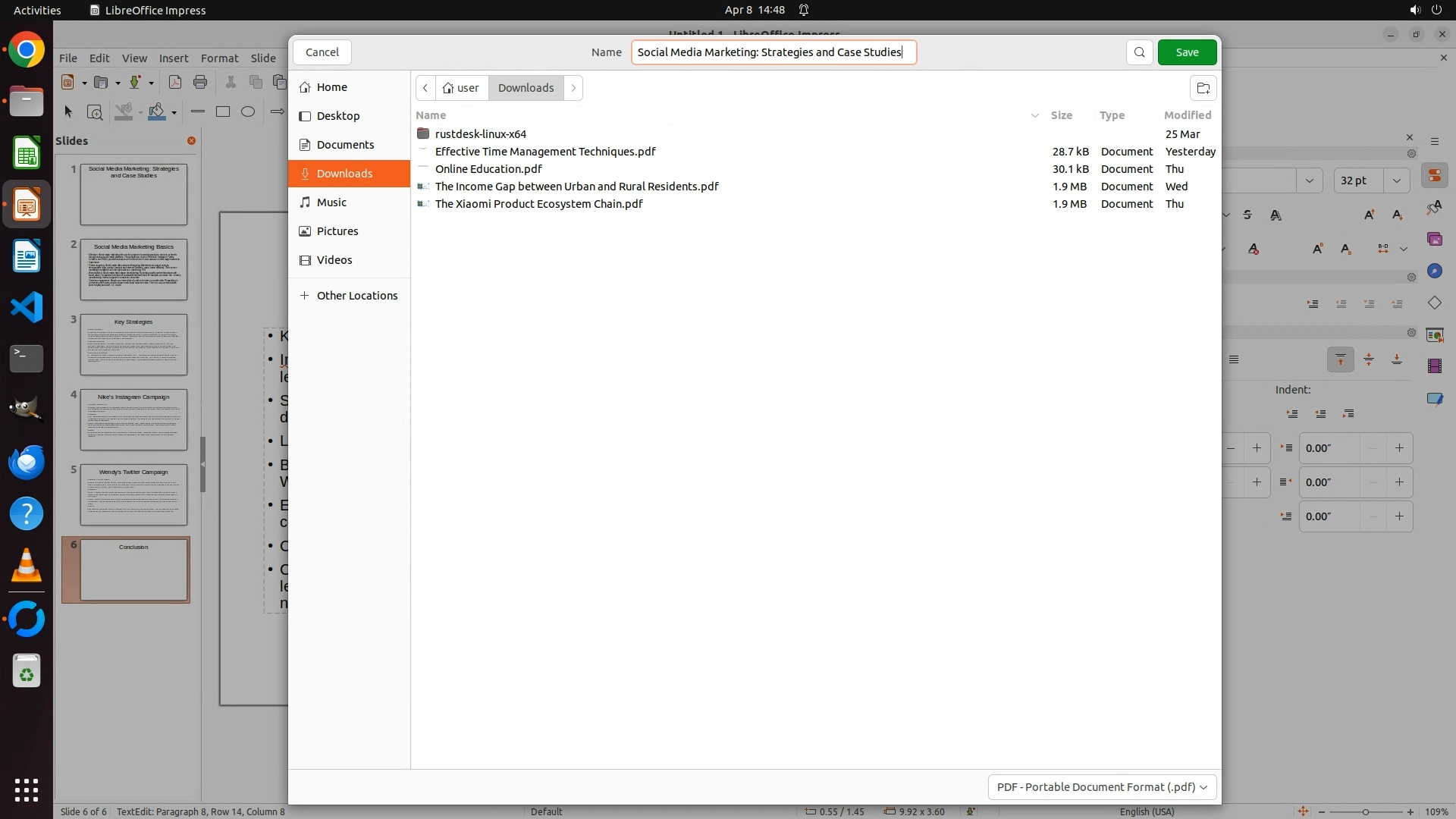Select the Ellipse drawing tool

click(248, 111)
